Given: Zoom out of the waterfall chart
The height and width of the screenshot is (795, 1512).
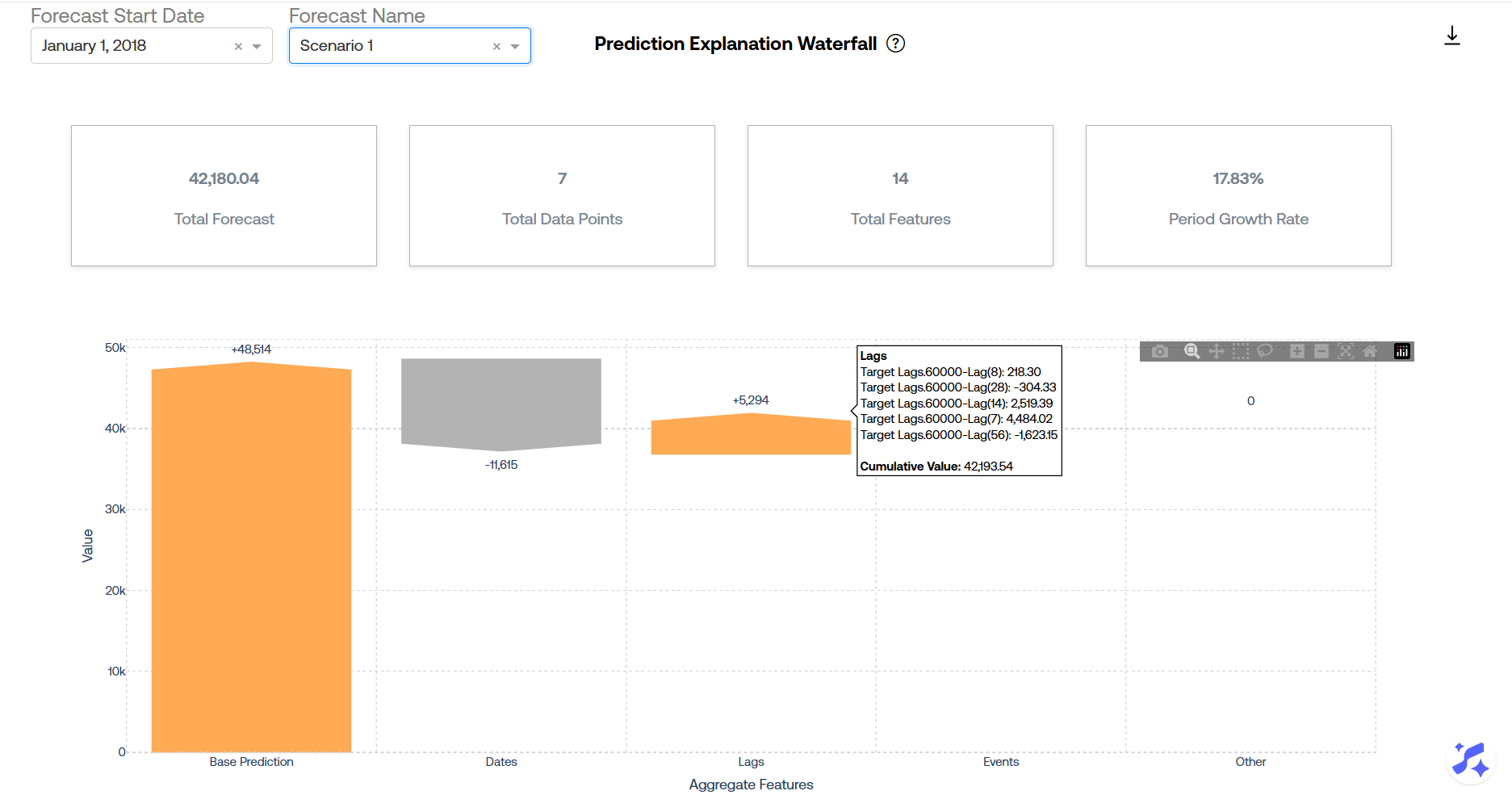Looking at the screenshot, I should point(1321,351).
